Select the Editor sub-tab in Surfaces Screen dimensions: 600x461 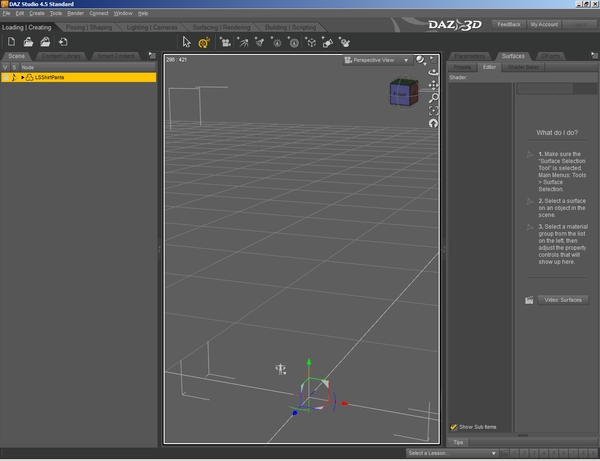(x=489, y=67)
